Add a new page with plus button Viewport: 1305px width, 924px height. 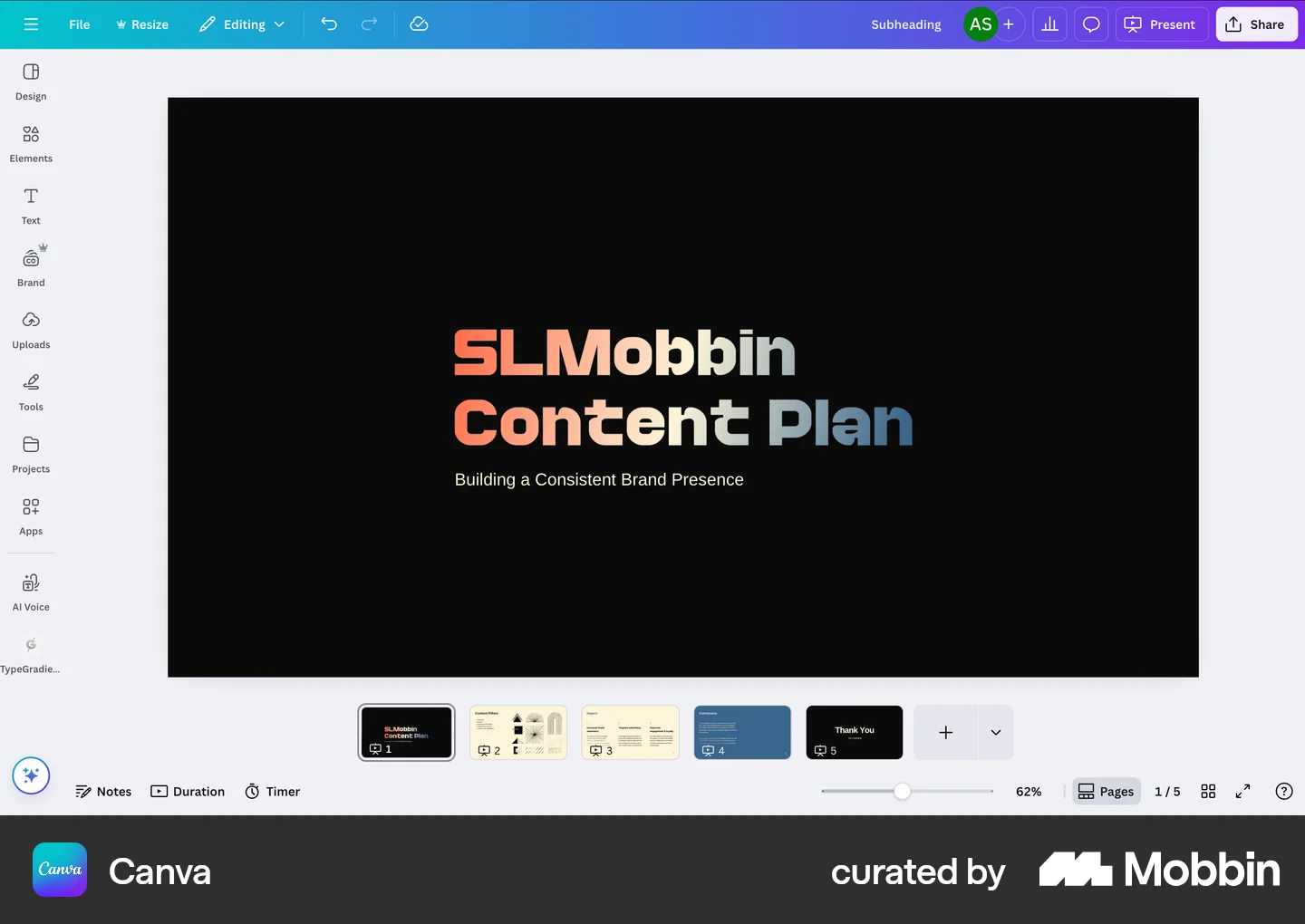(945, 732)
